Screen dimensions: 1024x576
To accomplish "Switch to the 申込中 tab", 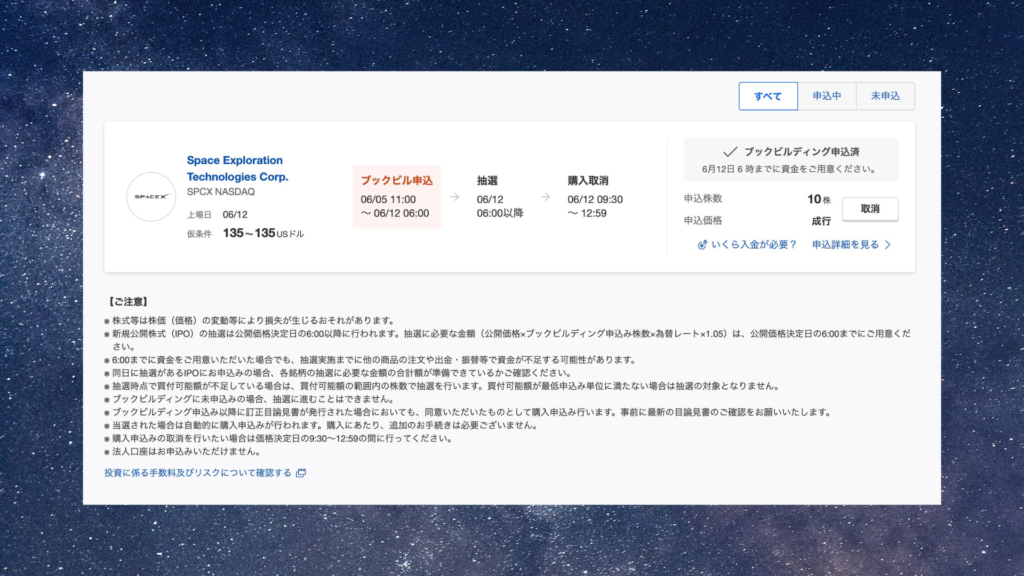I will (827, 96).
